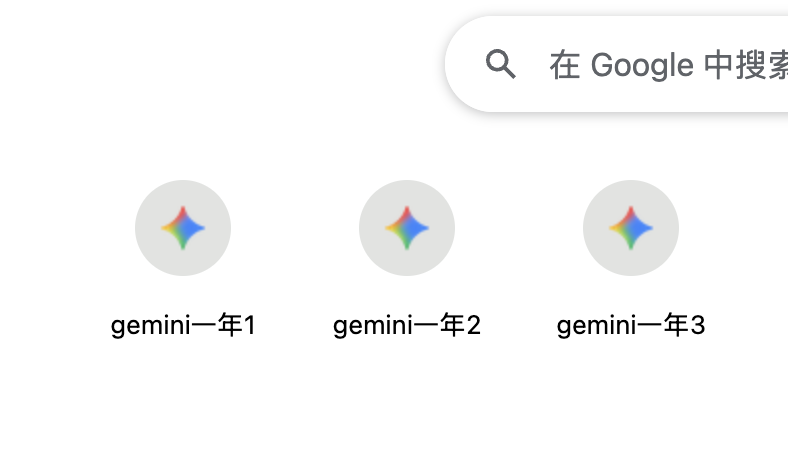This screenshot has height=456, width=788.
Task: Open the gemini一年2 Gemini star icon
Action: [407, 228]
